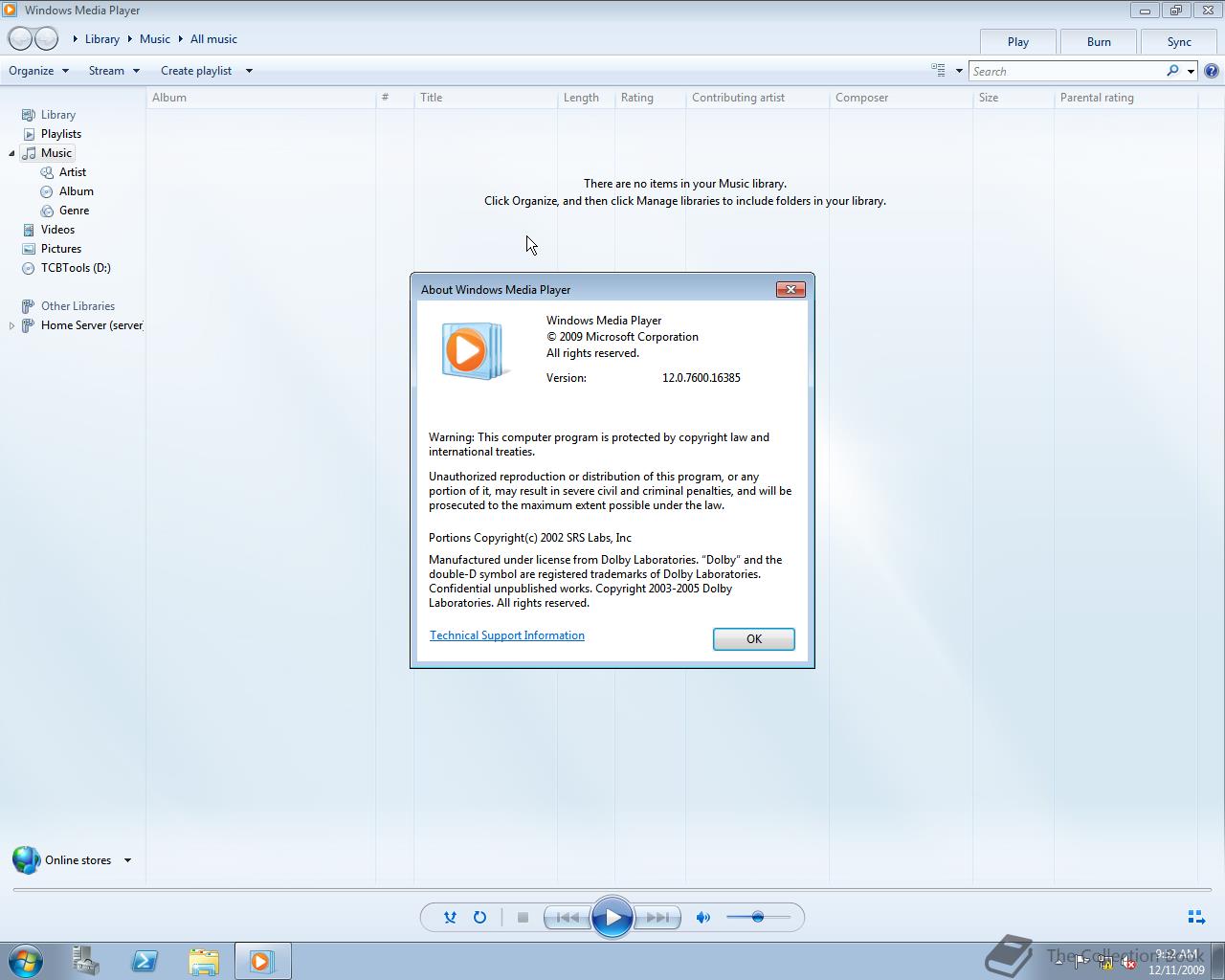Toggle repeat mode button

click(479, 917)
